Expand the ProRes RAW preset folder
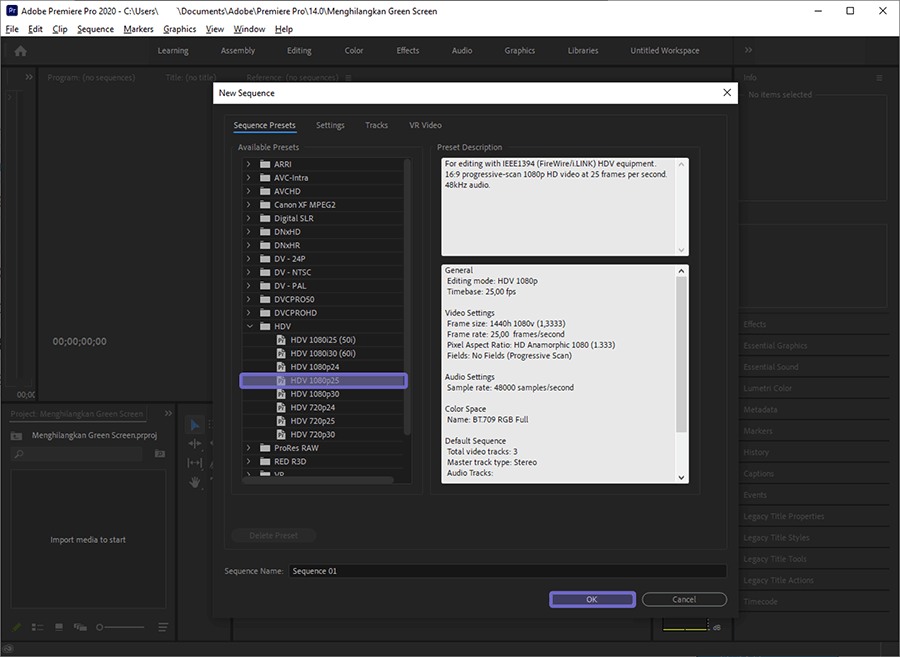Image resolution: width=900 pixels, height=657 pixels. tap(249, 448)
